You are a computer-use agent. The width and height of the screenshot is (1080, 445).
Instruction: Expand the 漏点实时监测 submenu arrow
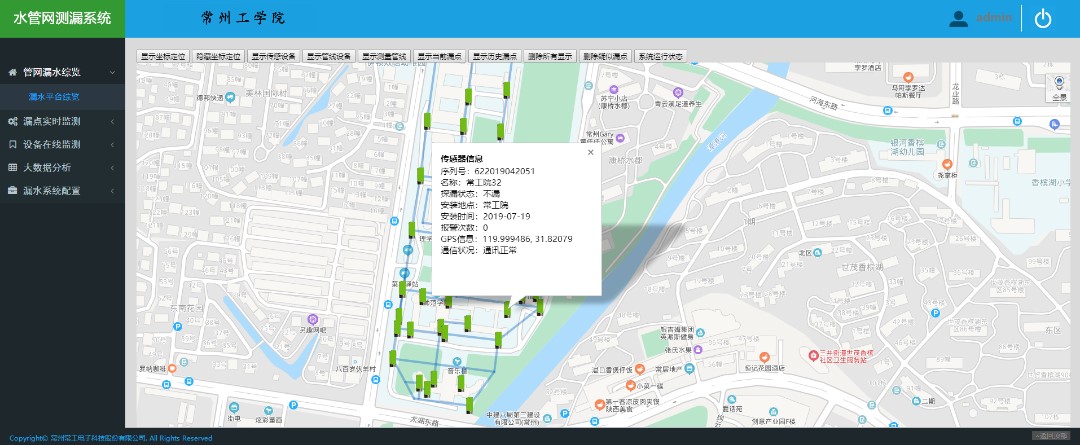[113, 121]
